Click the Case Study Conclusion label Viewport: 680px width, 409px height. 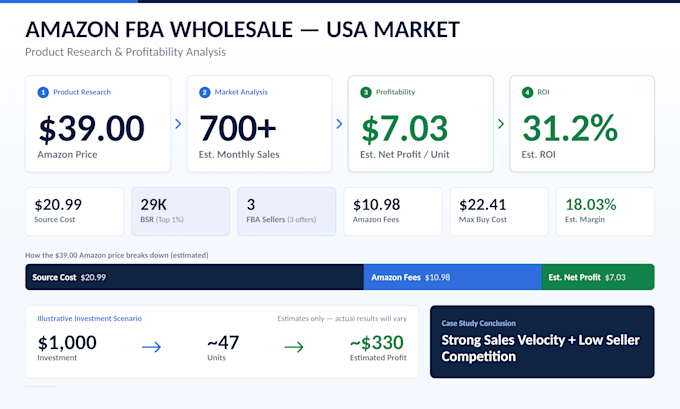coord(479,323)
